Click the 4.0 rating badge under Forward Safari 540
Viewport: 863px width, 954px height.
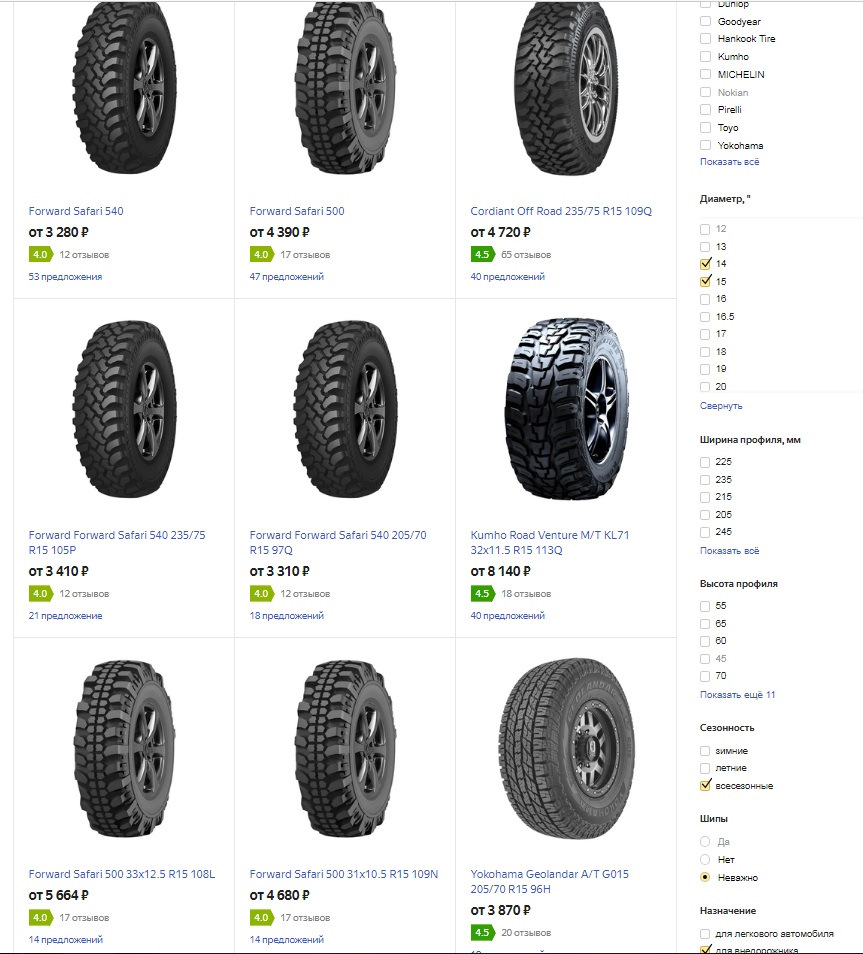(40, 254)
